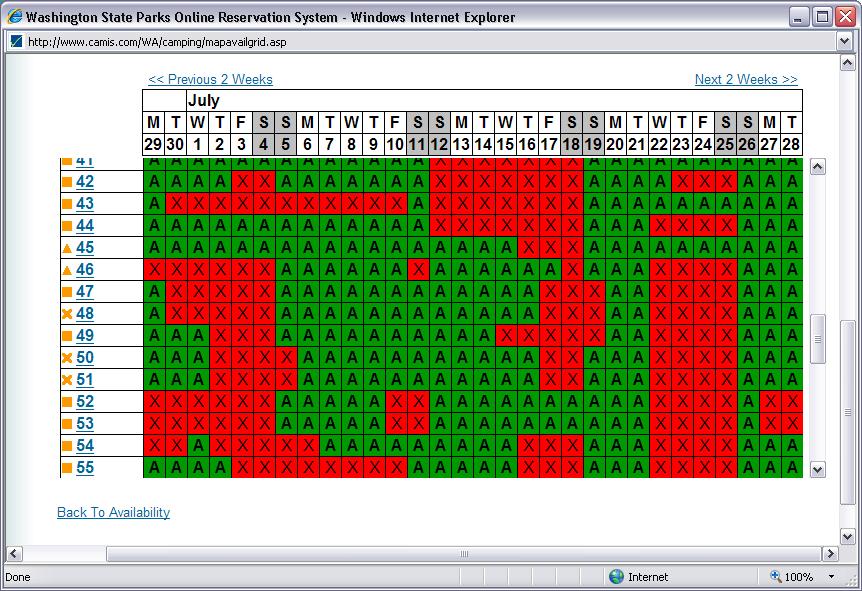
Task: Click the orange square icon beside site 55
Action: [x=67, y=468]
